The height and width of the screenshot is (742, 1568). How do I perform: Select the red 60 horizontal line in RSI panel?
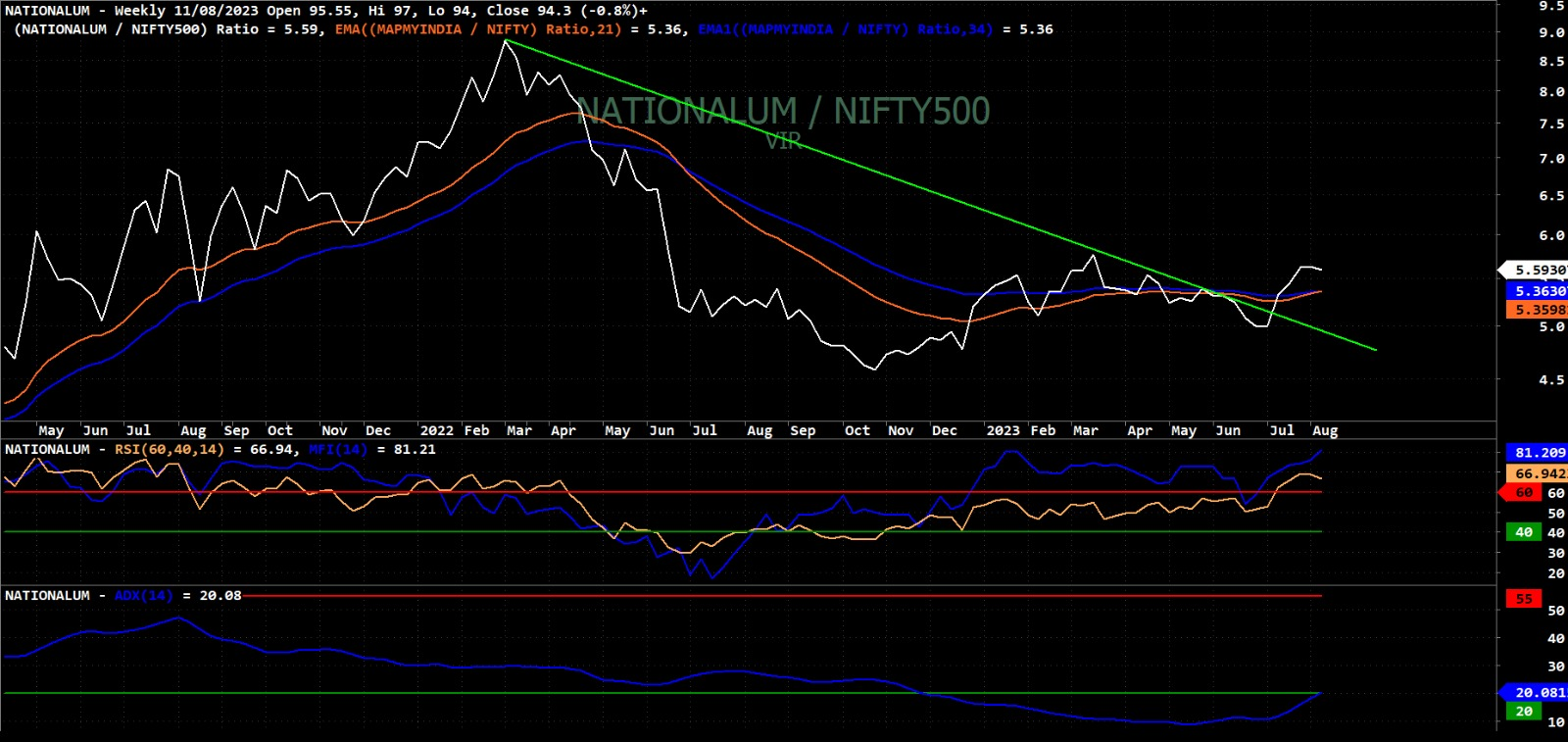pos(662,492)
